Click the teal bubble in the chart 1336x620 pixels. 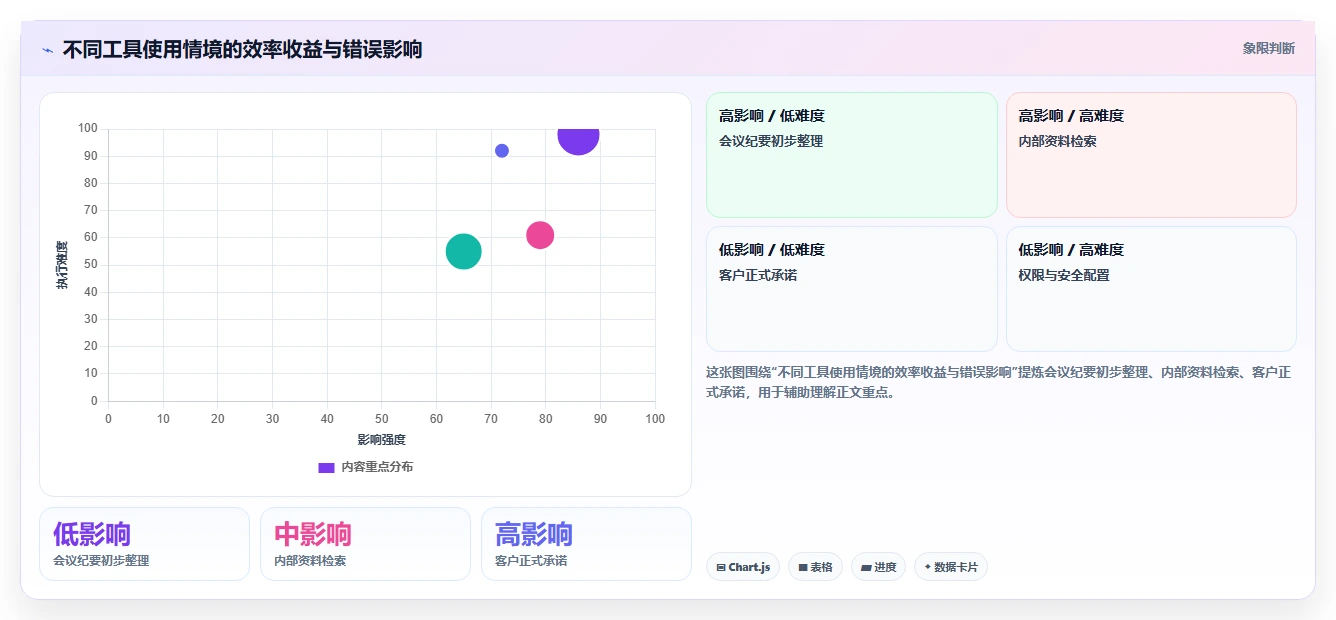tap(463, 251)
